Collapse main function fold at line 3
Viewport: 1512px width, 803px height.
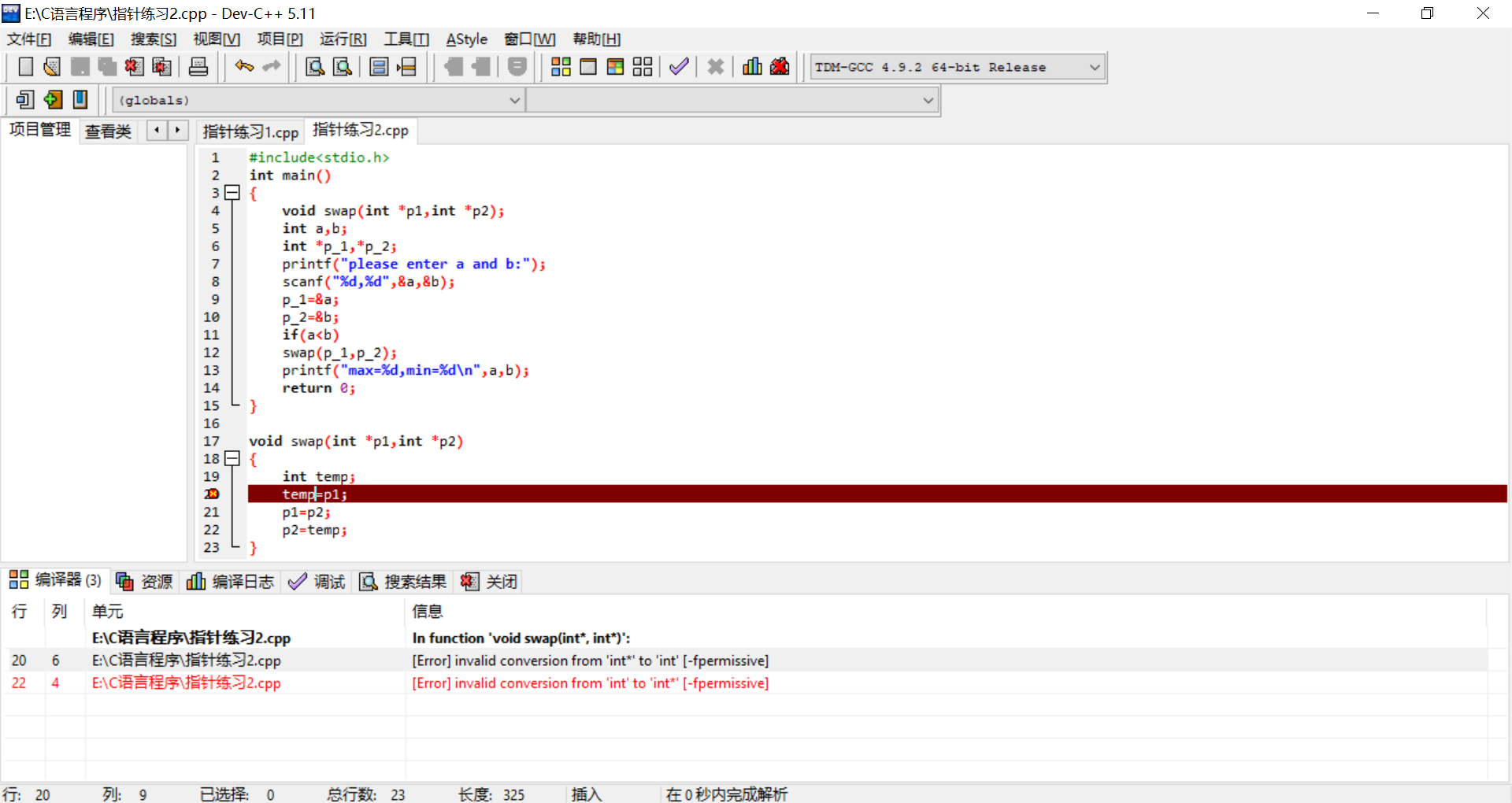pos(232,192)
